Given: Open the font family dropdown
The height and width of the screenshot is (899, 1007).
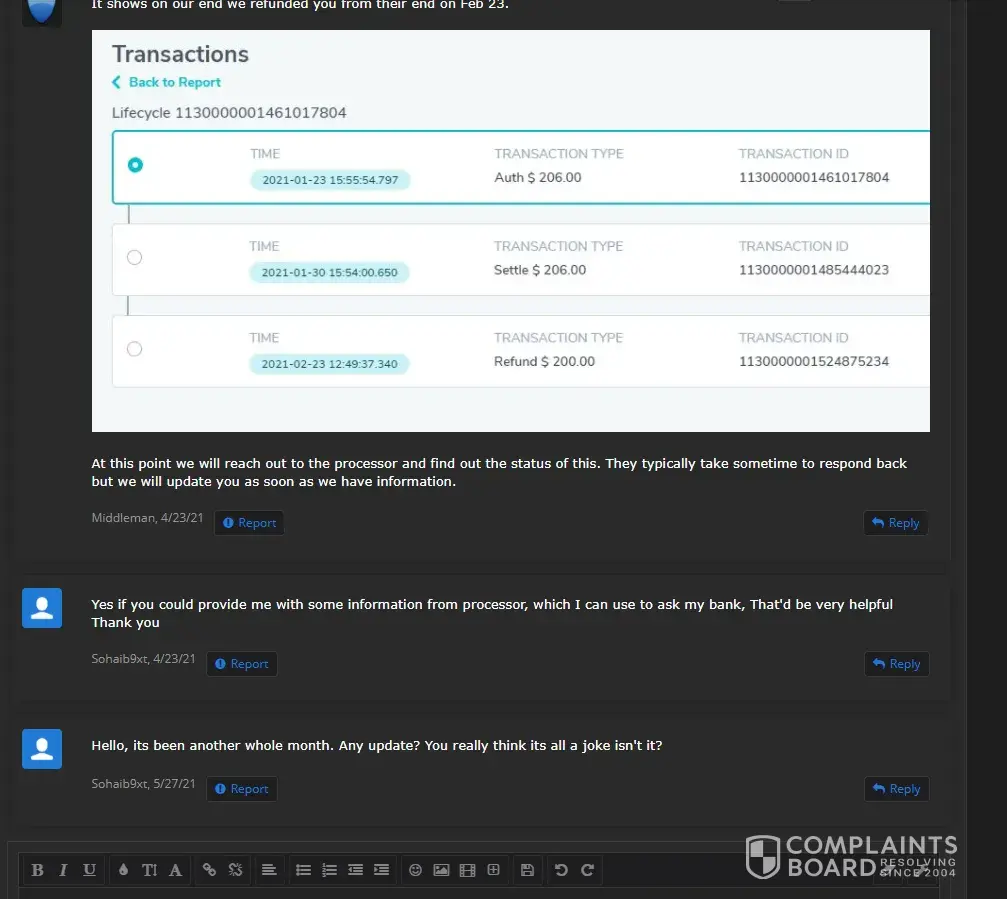Looking at the screenshot, I should pyautogui.click(x=175, y=870).
